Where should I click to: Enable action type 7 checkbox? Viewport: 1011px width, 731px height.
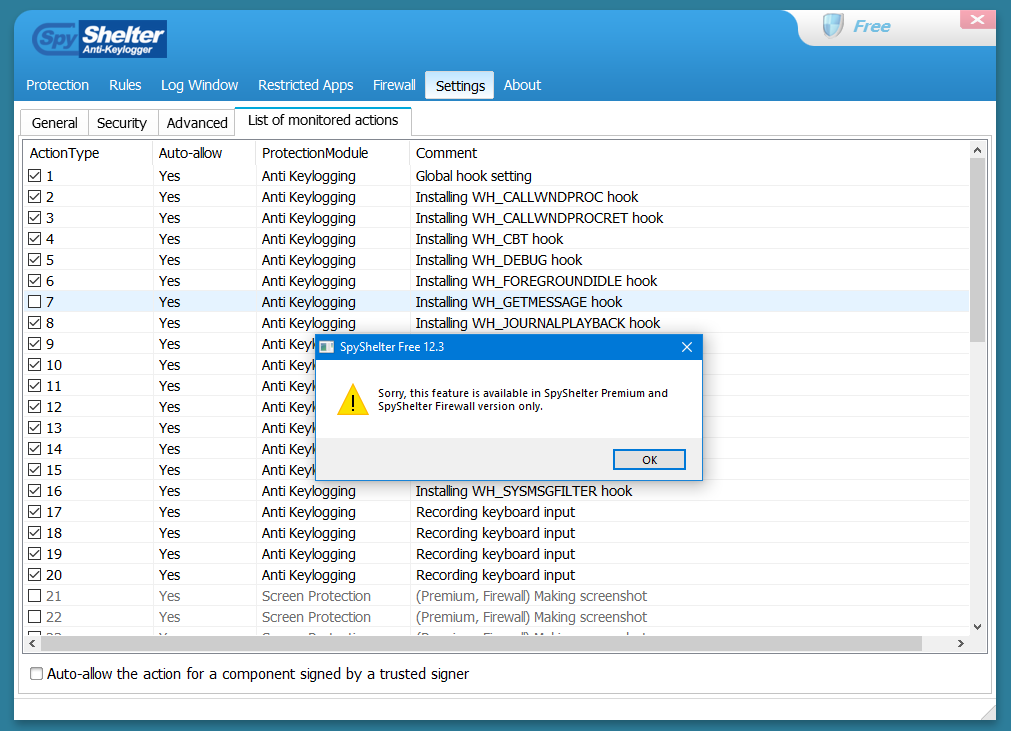[35, 302]
